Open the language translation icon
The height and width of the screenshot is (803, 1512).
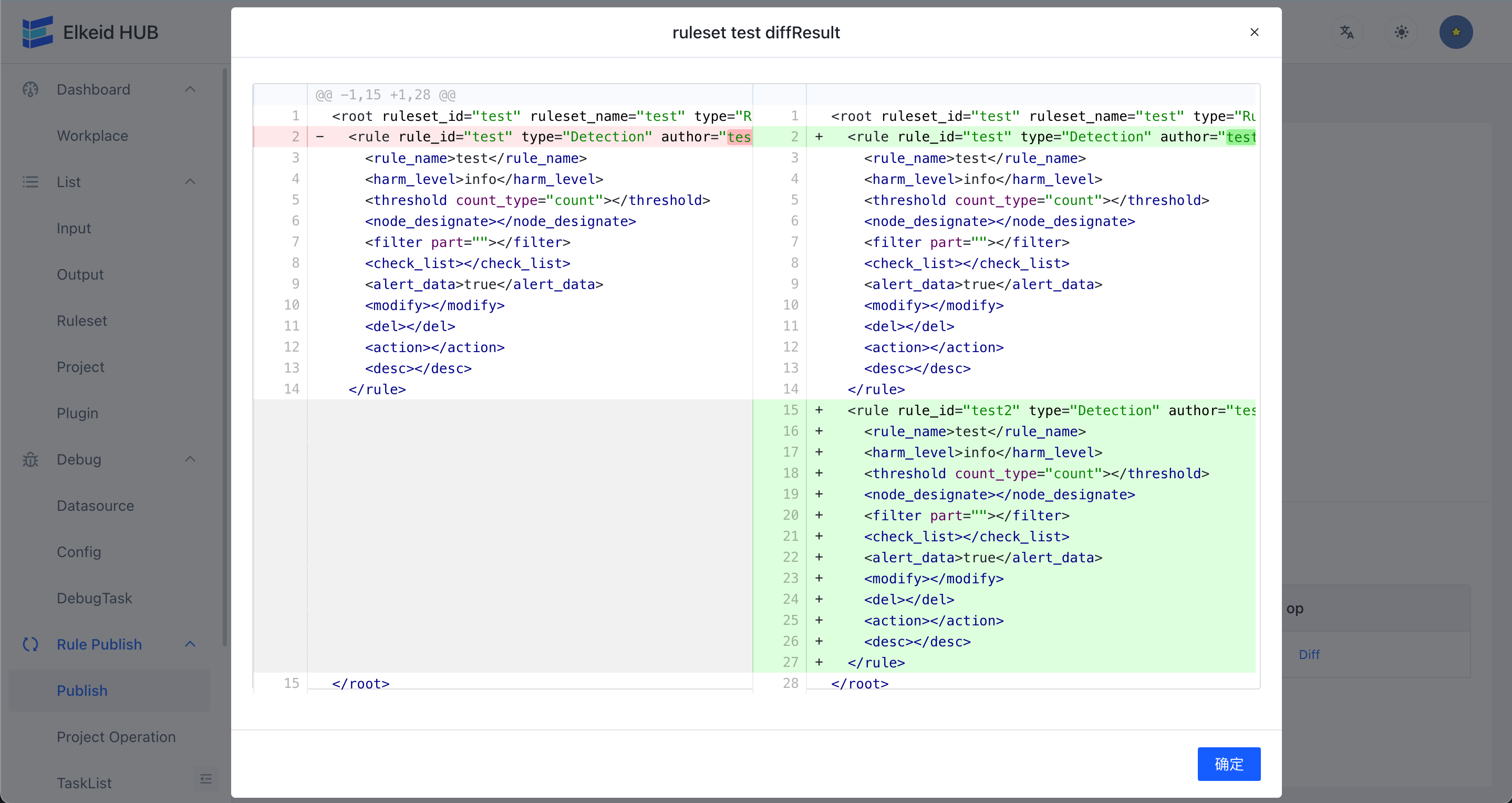coord(1347,32)
